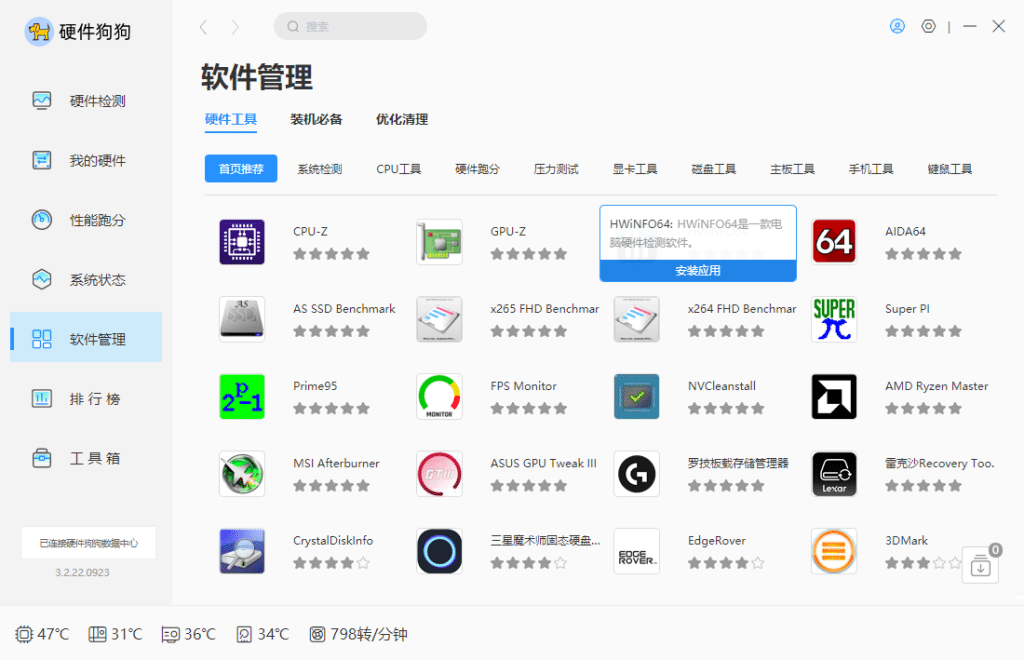Click the 'MSI Afterburner' name text
The image size is (1024, 660).
click(x=336, y=464)
